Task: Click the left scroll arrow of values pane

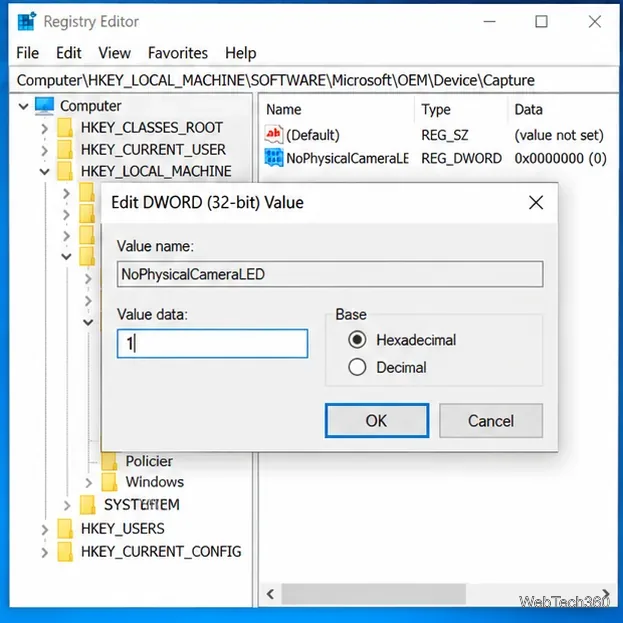Action: [270, 594]
